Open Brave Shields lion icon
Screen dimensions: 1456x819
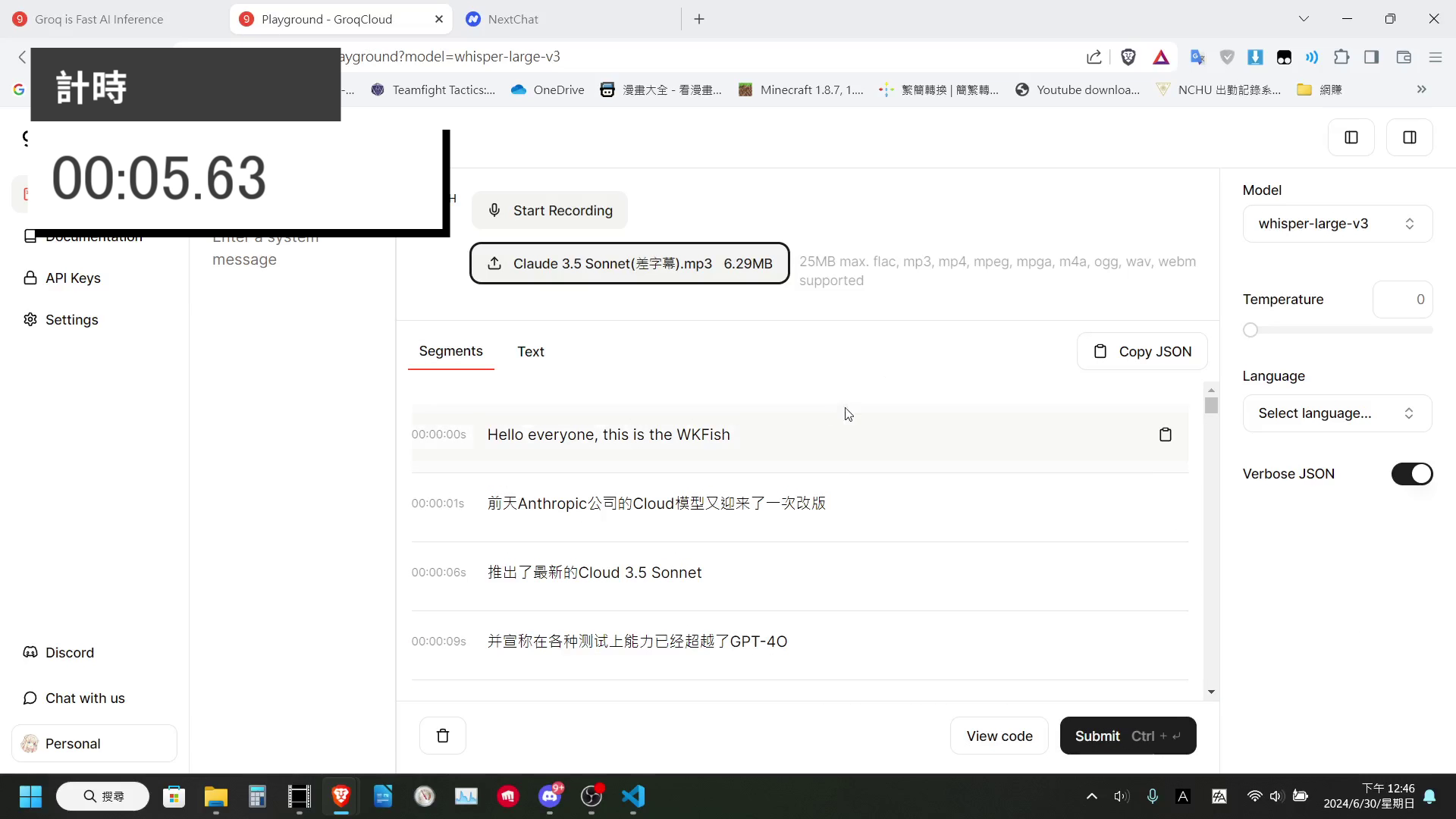click(x=1128, y=57)
